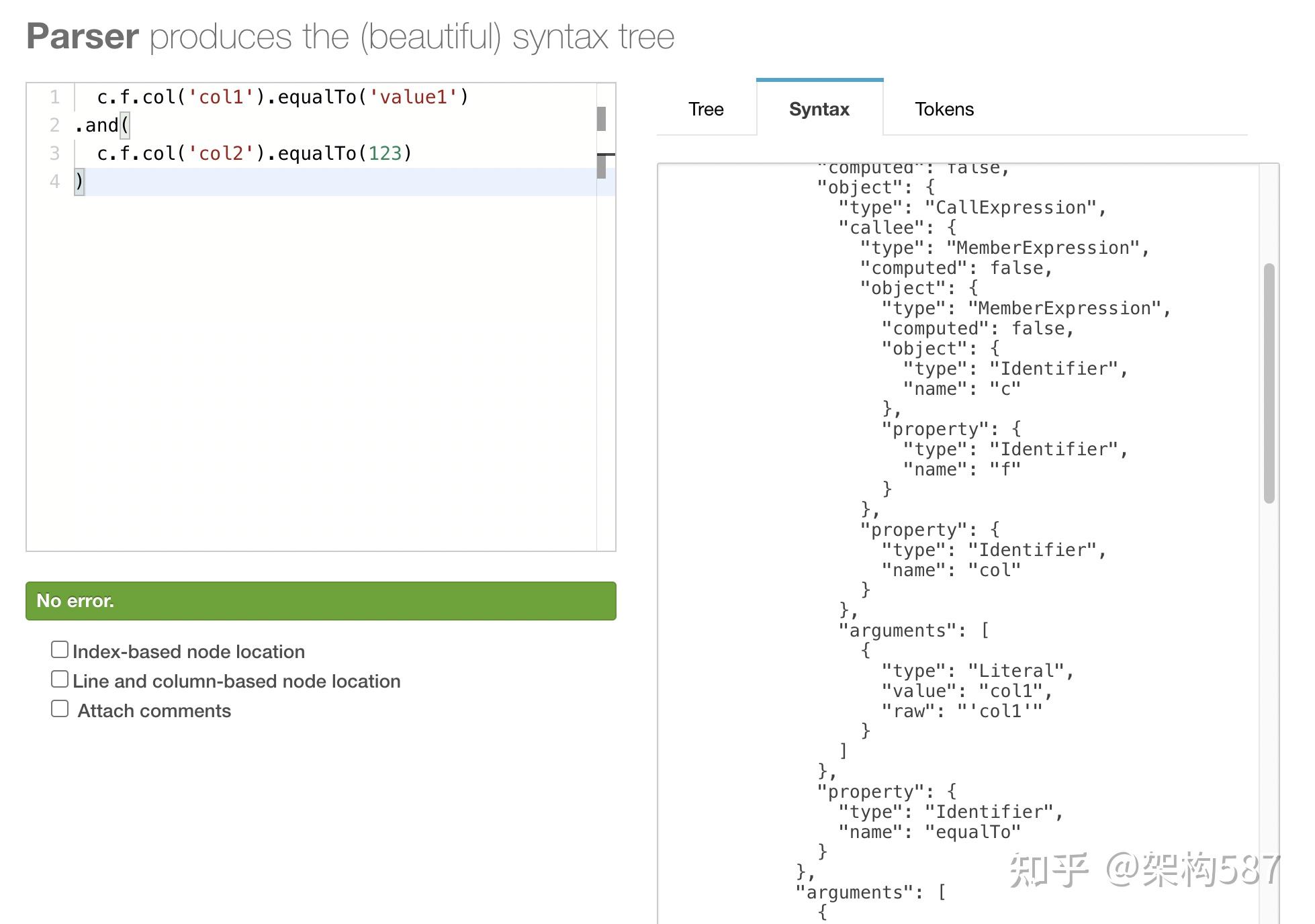
Task: Click "equalTo" name in syntax output
Action: (972, 833)
